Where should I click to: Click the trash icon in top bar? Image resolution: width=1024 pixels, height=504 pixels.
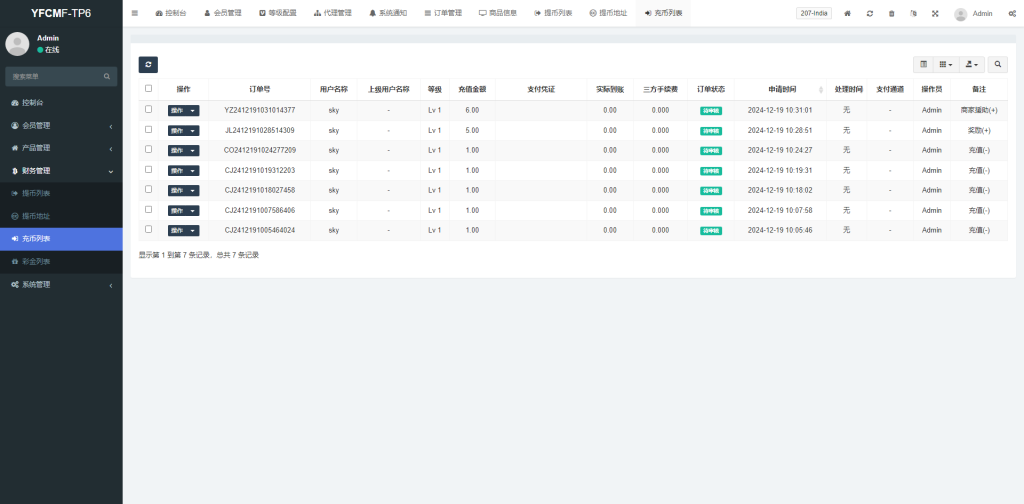pos(891,13)
